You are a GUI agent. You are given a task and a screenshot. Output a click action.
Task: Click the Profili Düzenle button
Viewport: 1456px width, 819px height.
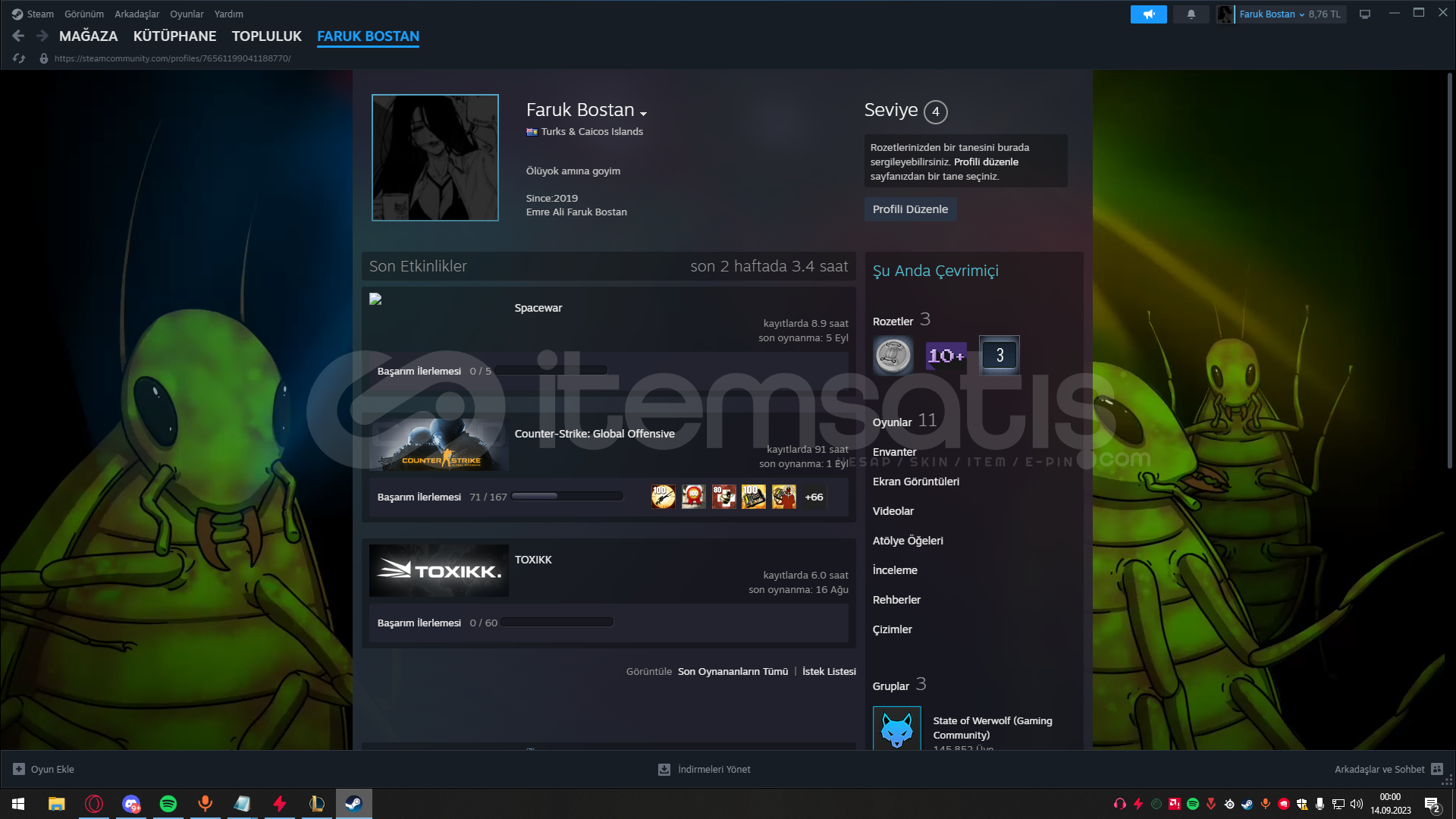coord(910,209)
